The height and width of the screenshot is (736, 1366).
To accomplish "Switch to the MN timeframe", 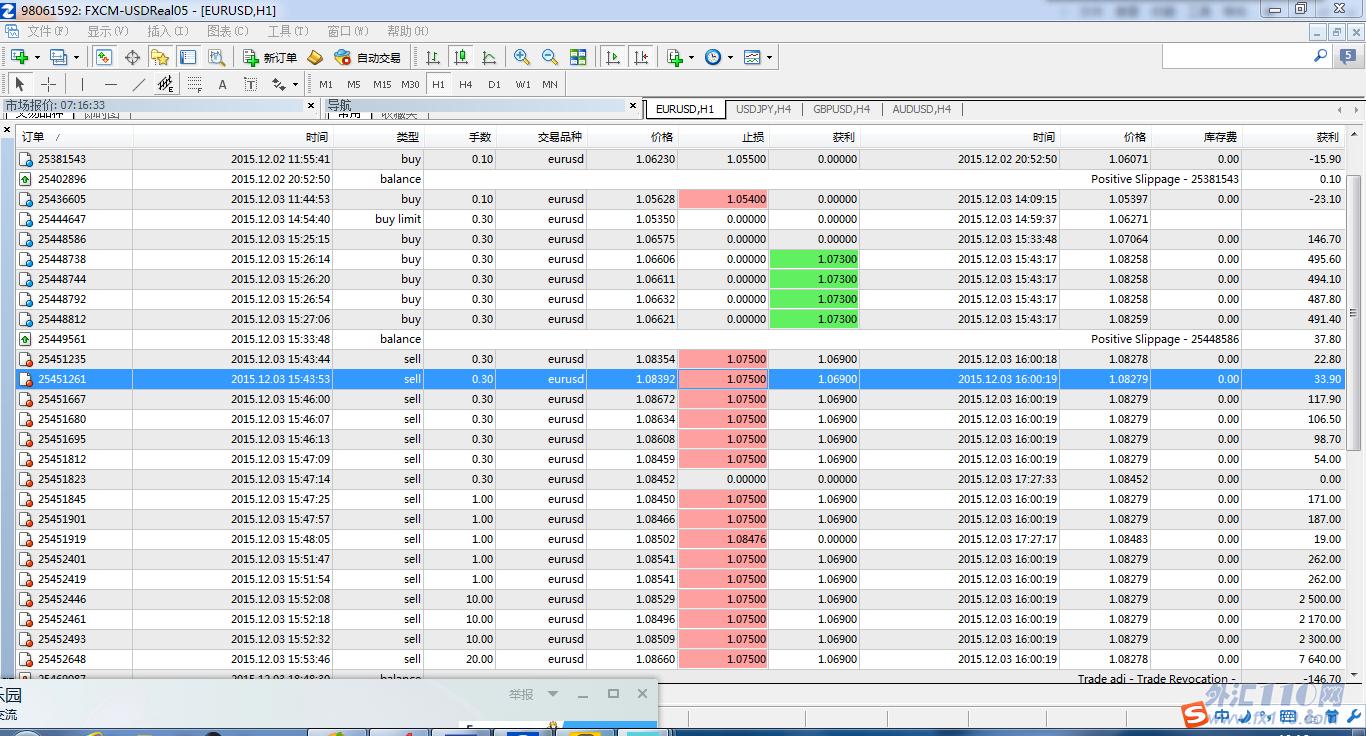I will (550, 85).
